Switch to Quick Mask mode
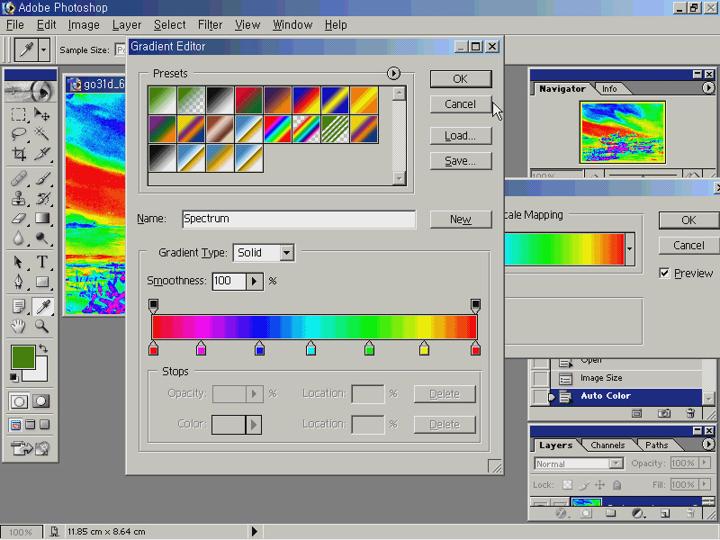The image size is (720, 540). tap(41, 401)
